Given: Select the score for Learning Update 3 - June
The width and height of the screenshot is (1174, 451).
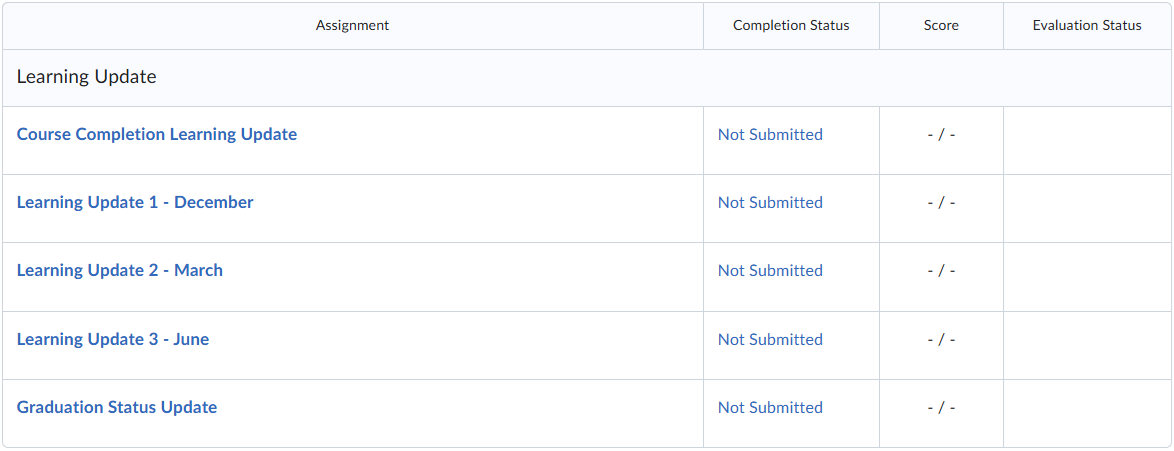Looking at the screenshot, I should click(941, 339).
